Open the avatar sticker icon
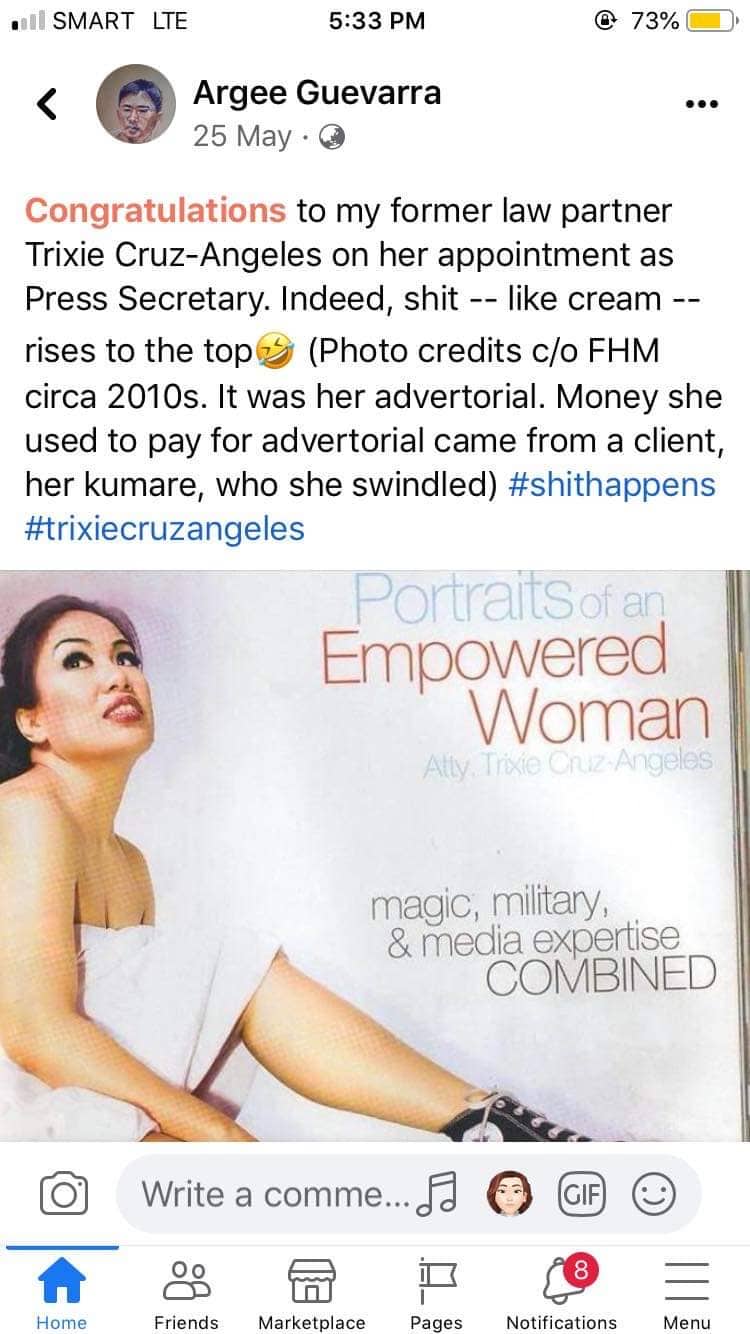This screenshot has height=1334, width=750. (510, 1194)
